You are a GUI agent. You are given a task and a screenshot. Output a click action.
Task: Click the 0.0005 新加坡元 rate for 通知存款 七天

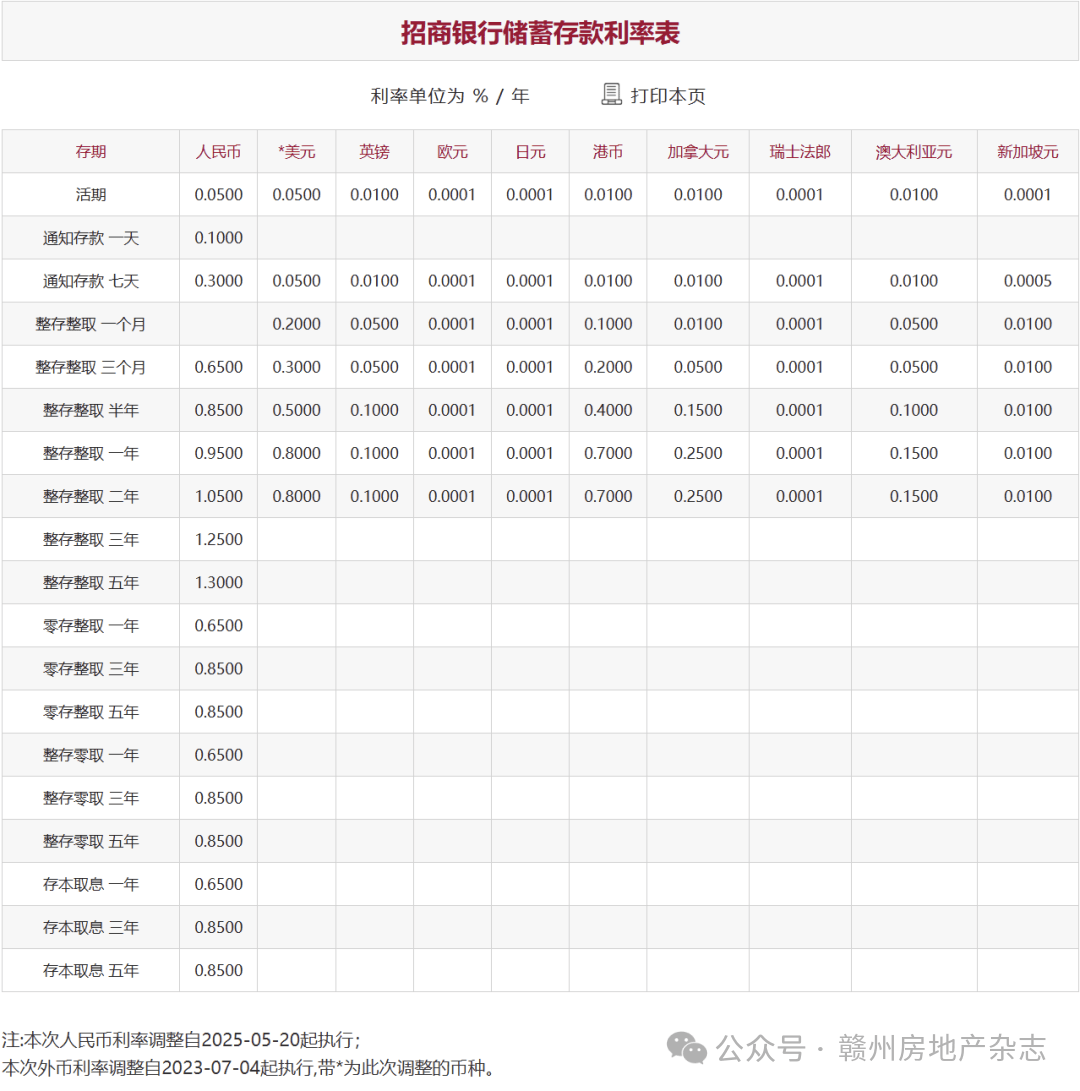click(x=1028, y=281)
